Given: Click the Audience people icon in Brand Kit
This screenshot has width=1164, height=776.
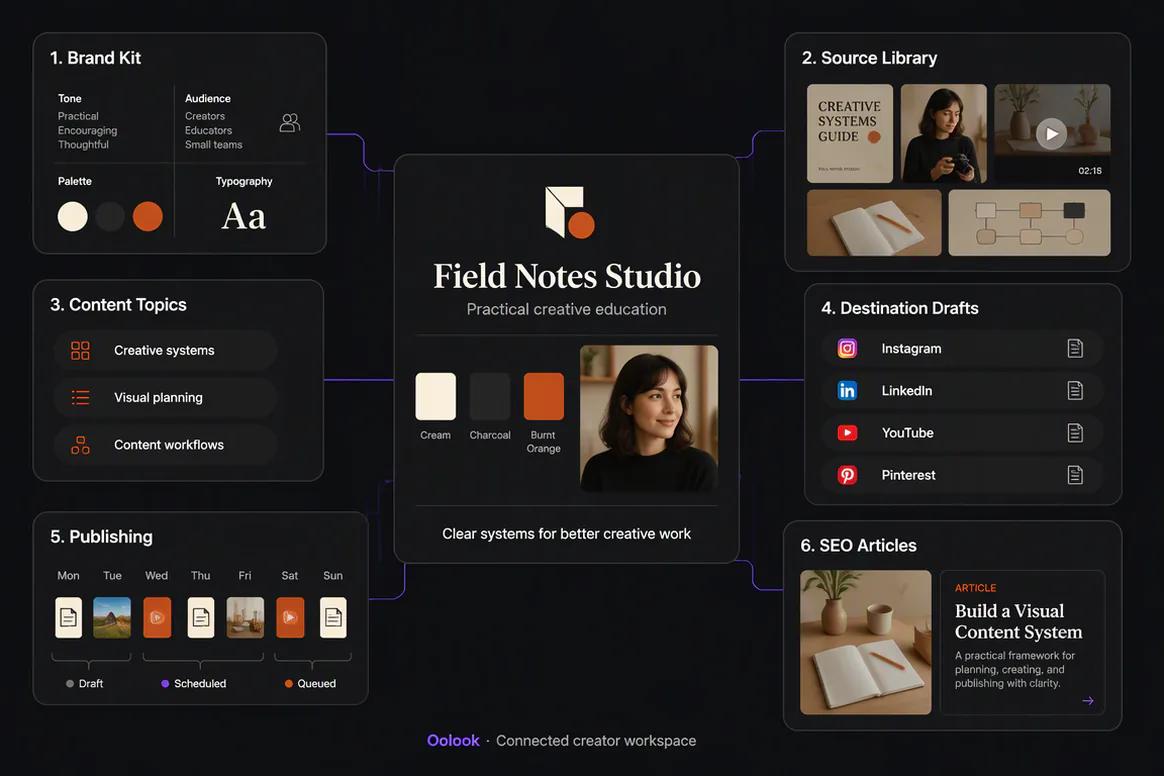Looking at the screenshot, I should [290, 123].
